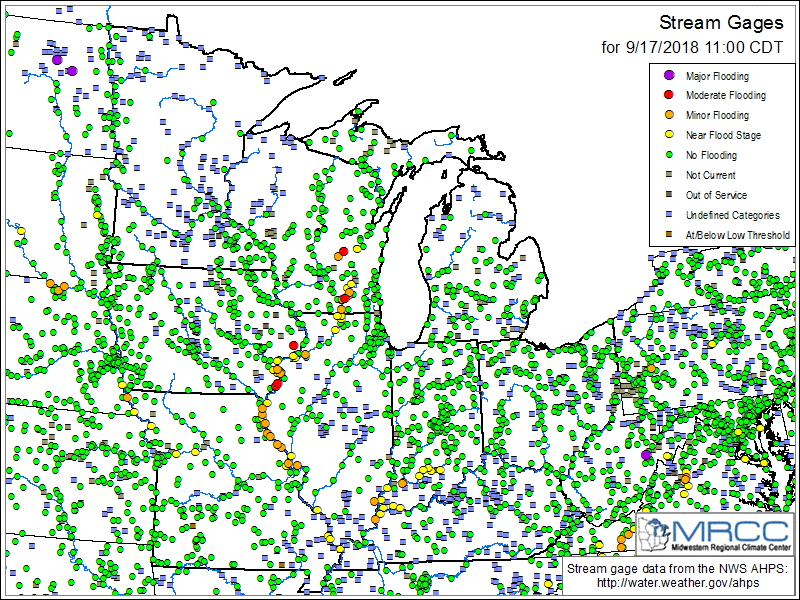Click the Midwestern Regional Climate Center text

click(731, 547)
